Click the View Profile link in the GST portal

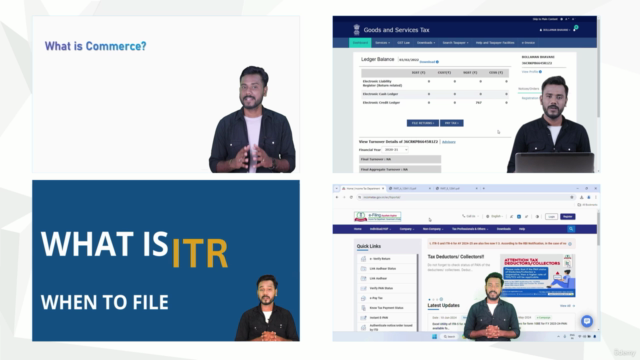point(529,72)
